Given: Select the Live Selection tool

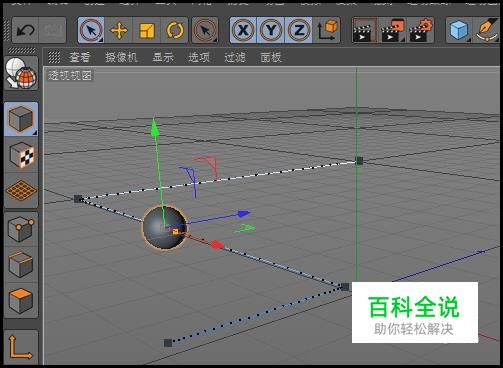Looking at the screenshot, I should (x=91, y=30).
